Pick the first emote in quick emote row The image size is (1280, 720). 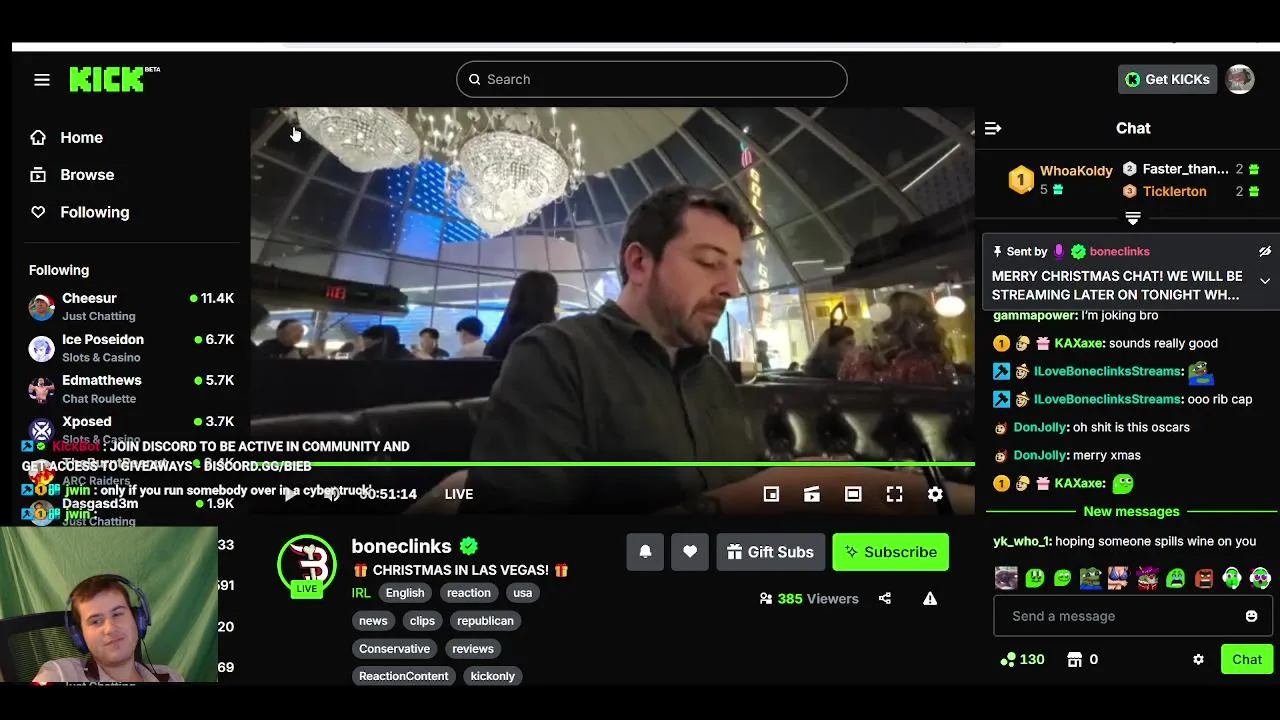click(x=1006, y=577)
